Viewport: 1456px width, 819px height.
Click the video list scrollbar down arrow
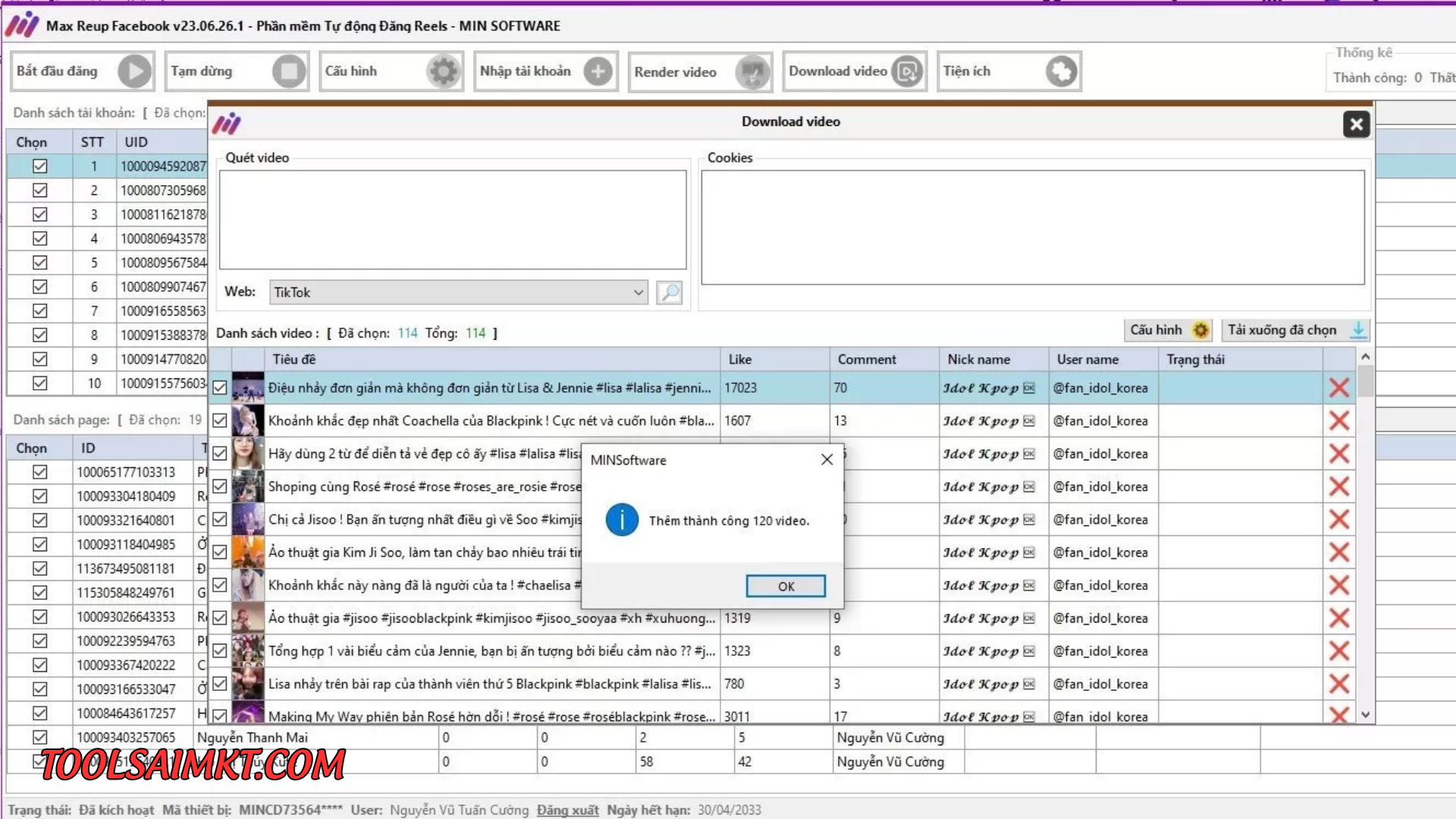pyautogui.click(x=1366, y=714)
